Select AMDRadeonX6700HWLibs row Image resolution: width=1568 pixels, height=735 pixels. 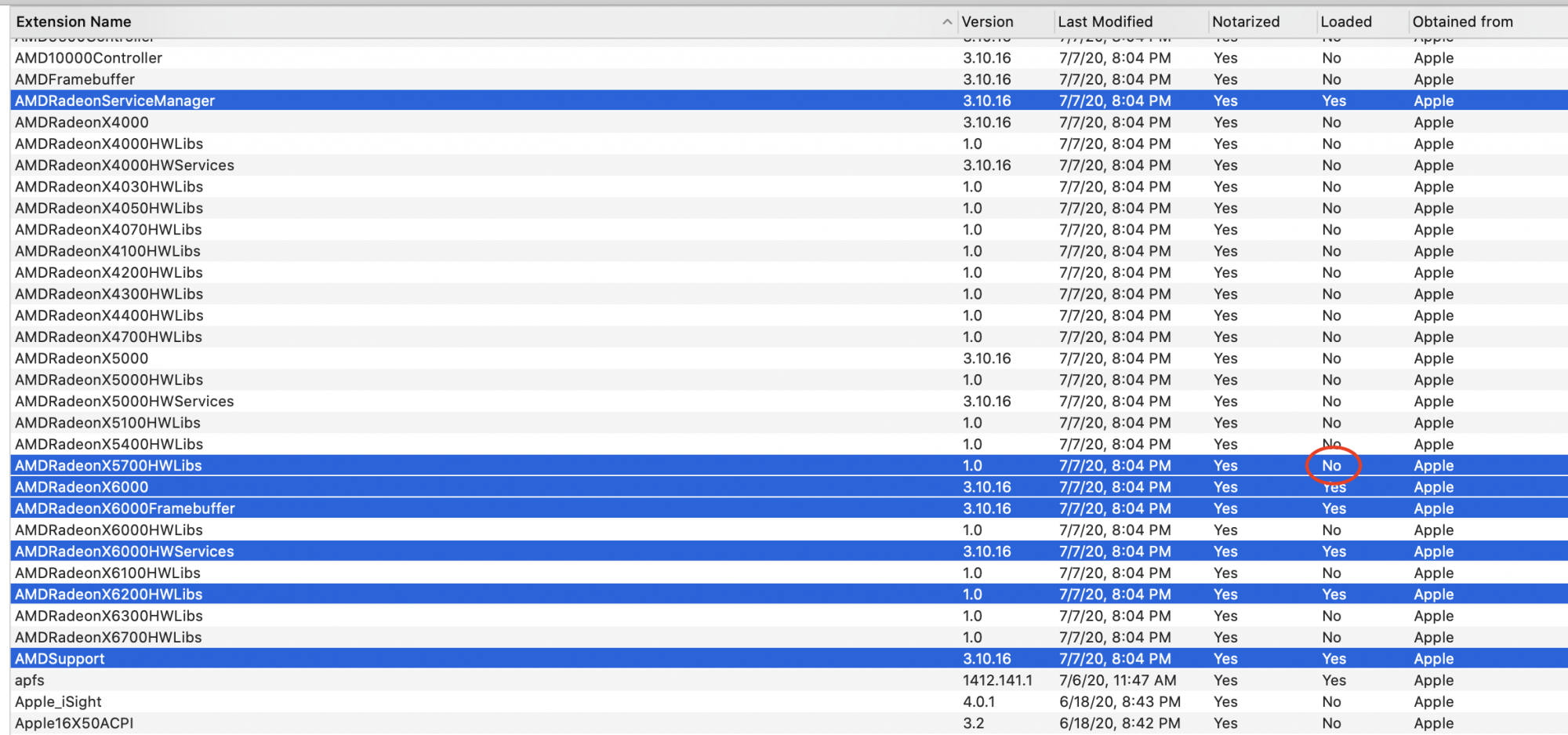pyautogui.click(x=789, y=637)
